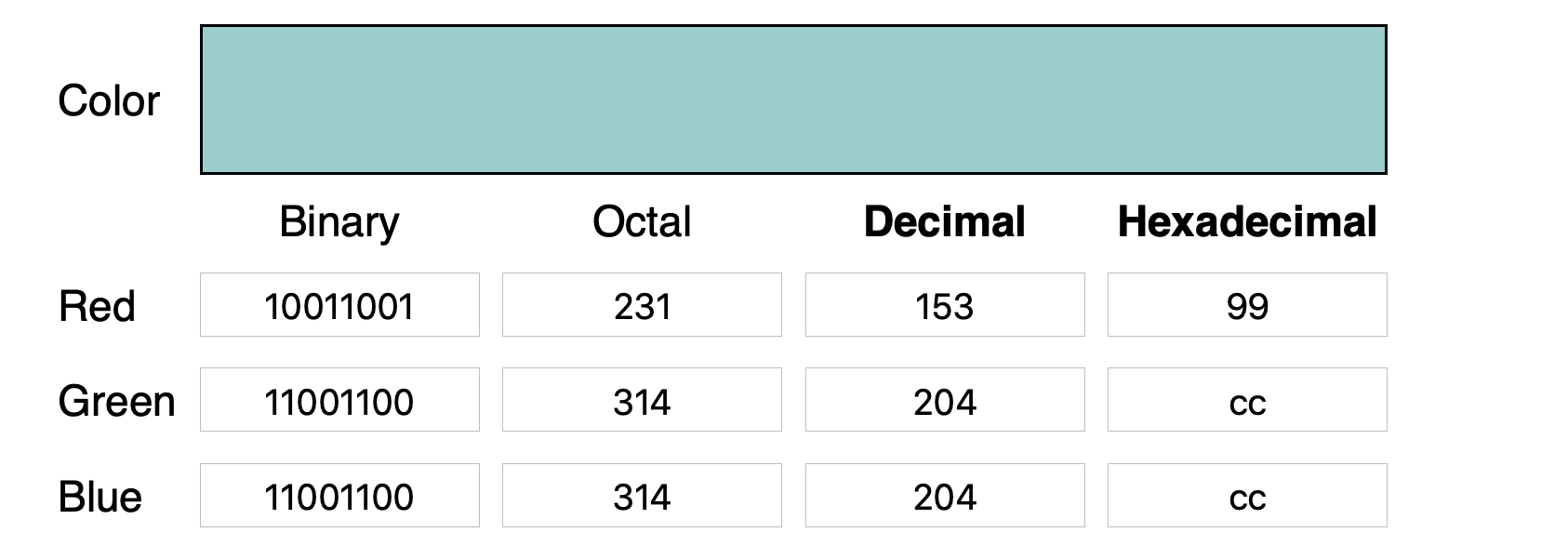Click the Binary column header
The image size is (1568, 546).
[339, 222]
